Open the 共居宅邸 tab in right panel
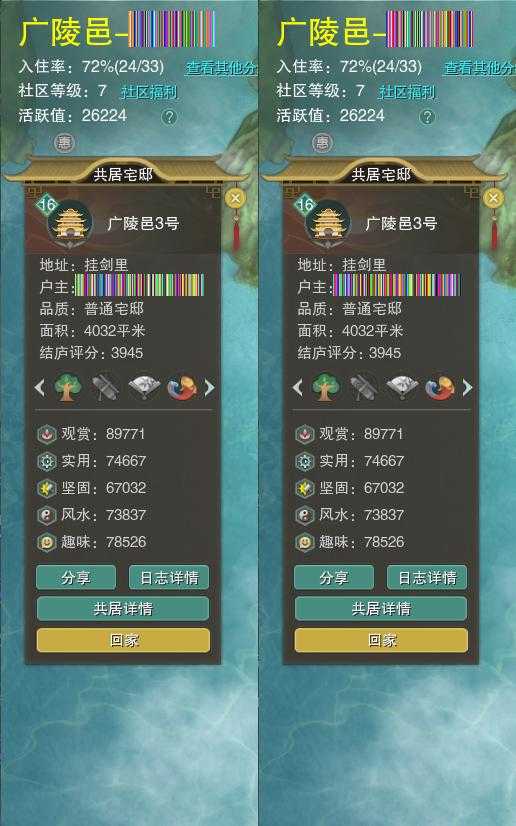 tap(381, 174)
